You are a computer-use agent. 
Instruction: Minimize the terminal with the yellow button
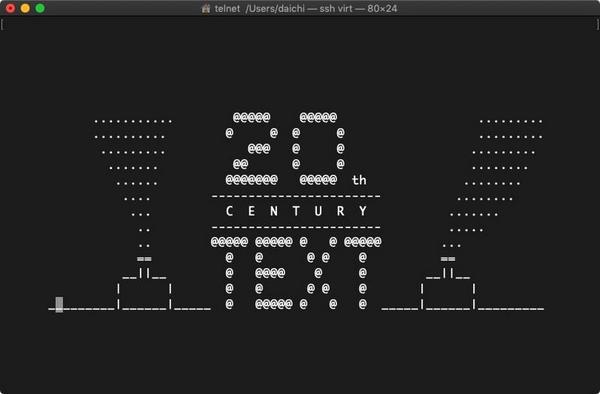25,8
